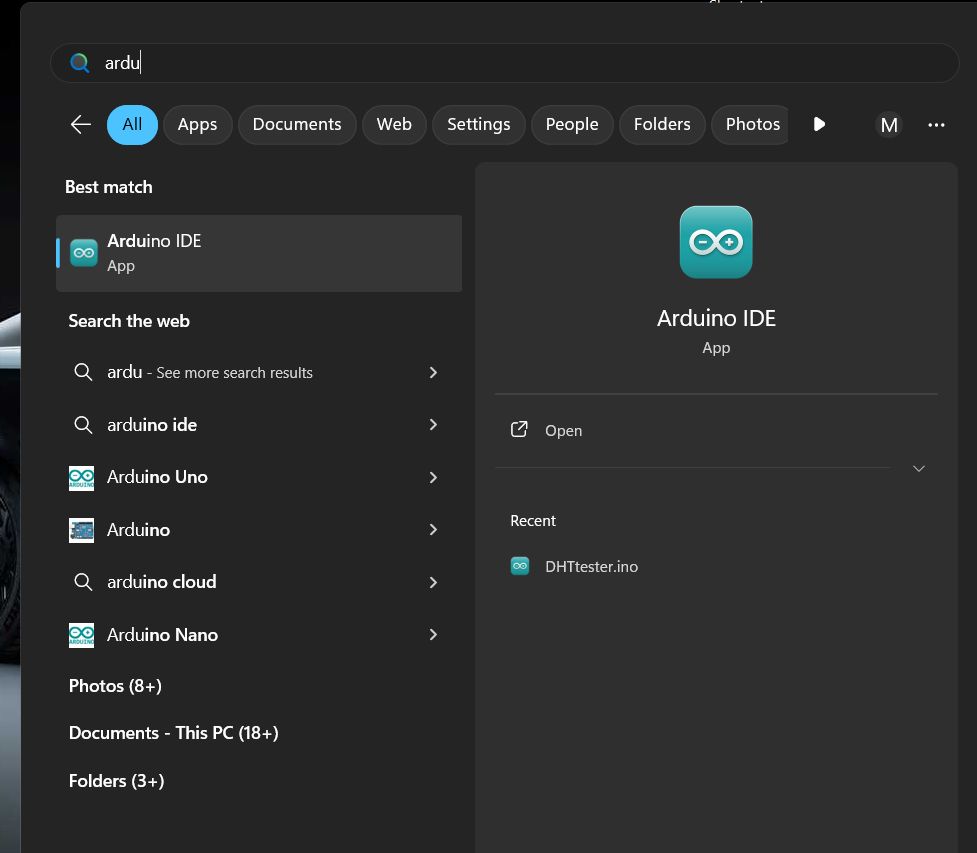
Task: Click the Arduino board thumbnail icon
Action: (82, 530)
